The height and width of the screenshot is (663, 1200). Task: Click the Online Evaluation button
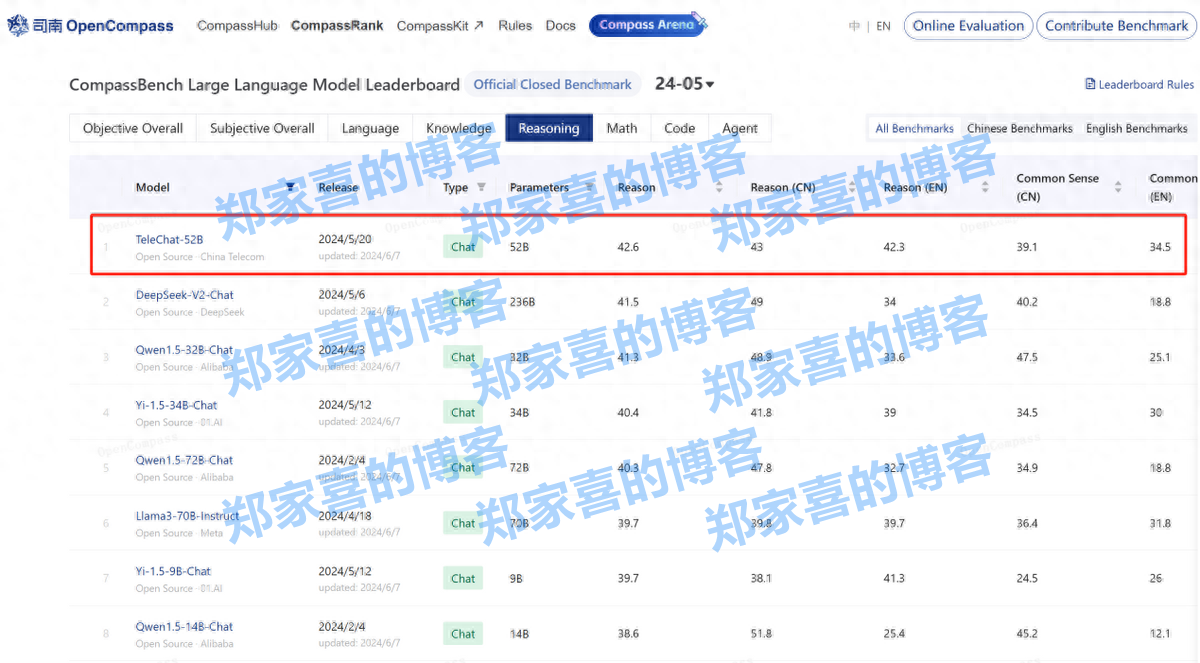click(967, 25)
